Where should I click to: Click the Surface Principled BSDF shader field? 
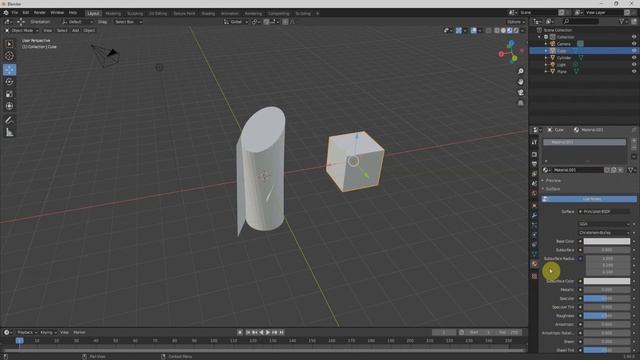click(604, 211)
